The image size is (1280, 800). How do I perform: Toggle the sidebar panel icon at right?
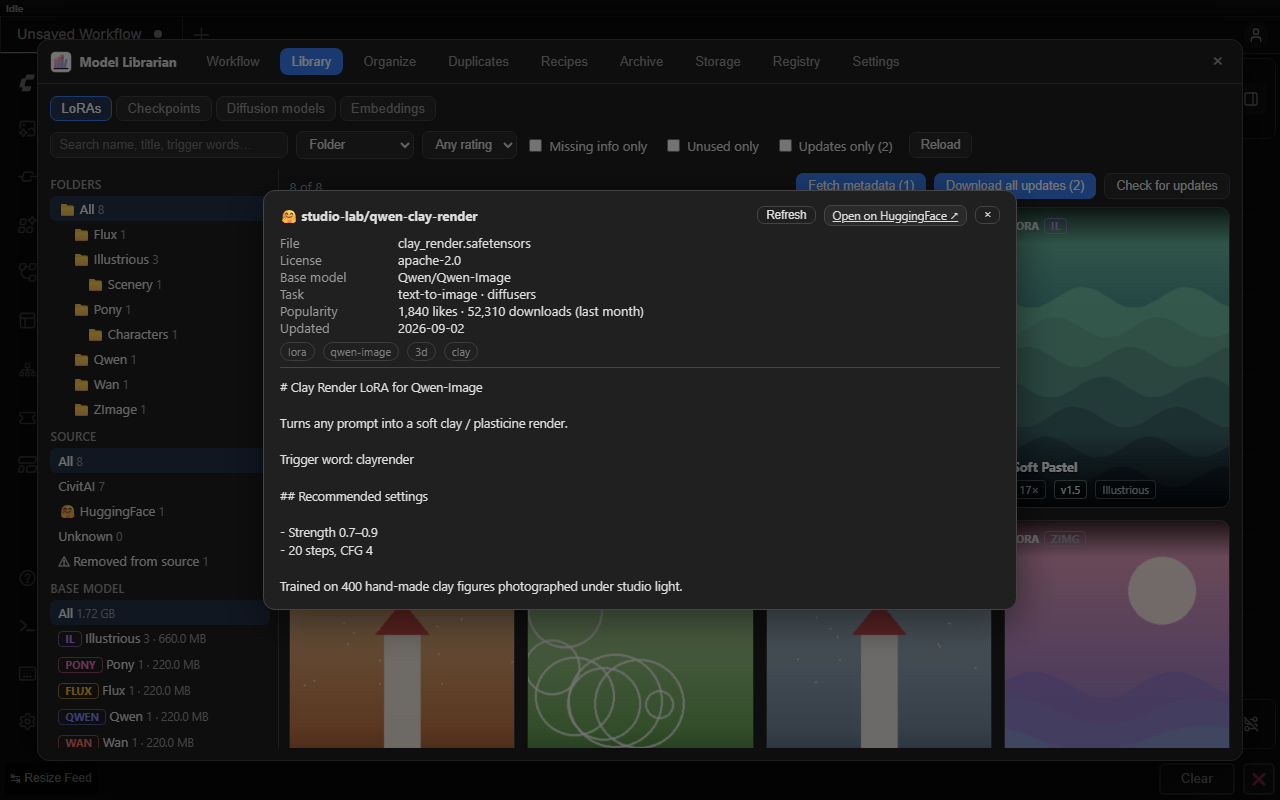pos(1251,99)
